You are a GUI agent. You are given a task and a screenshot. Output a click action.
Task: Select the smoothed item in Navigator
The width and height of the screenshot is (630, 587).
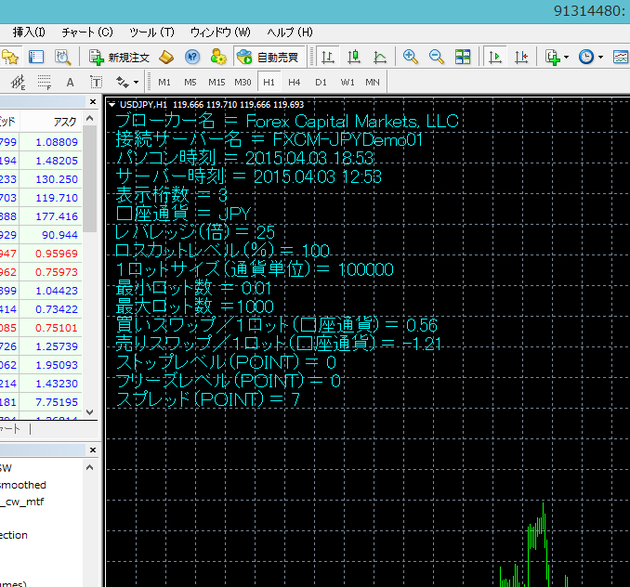point(23,485)
